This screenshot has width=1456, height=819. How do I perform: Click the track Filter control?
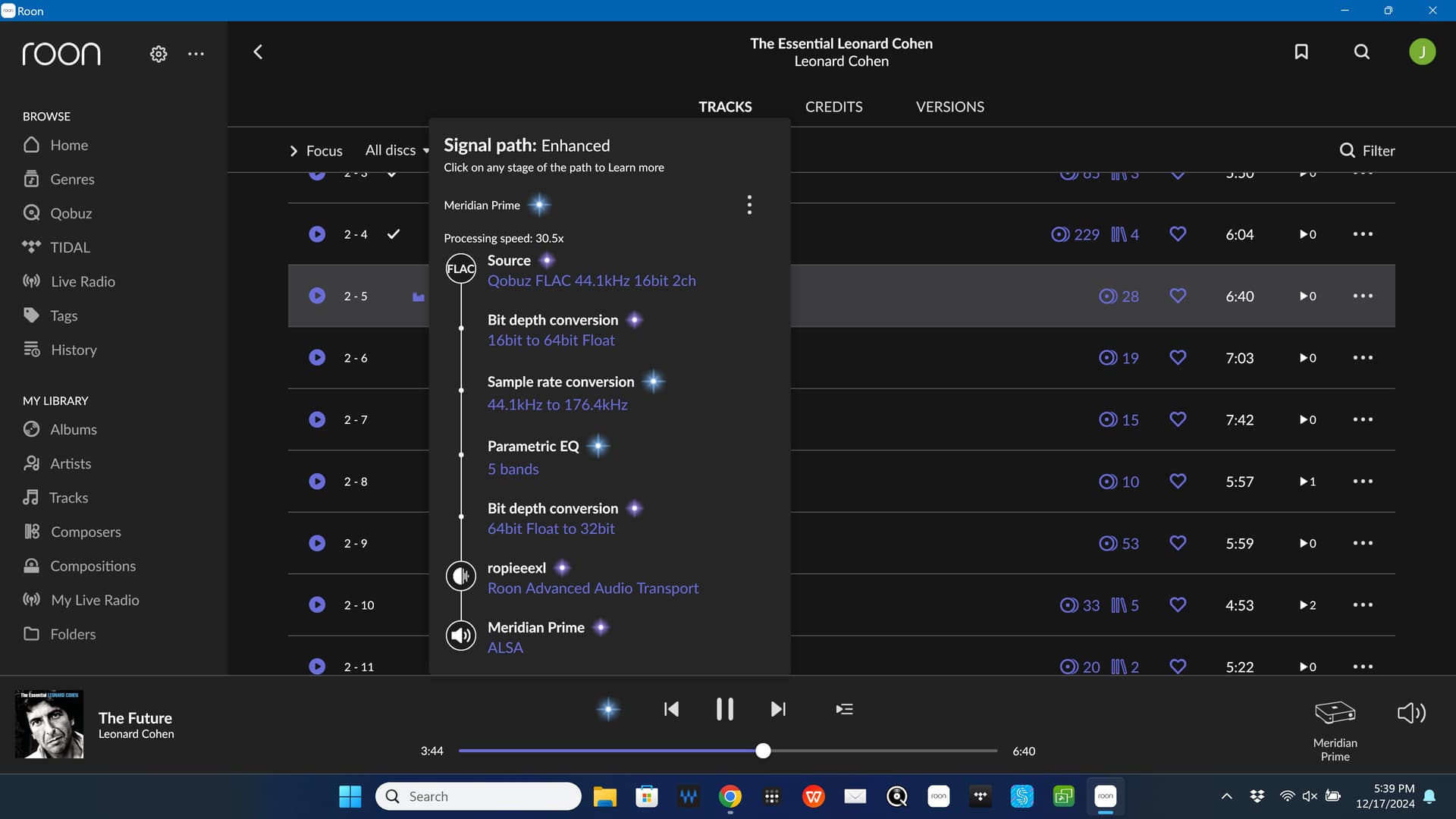point(1367,151)
